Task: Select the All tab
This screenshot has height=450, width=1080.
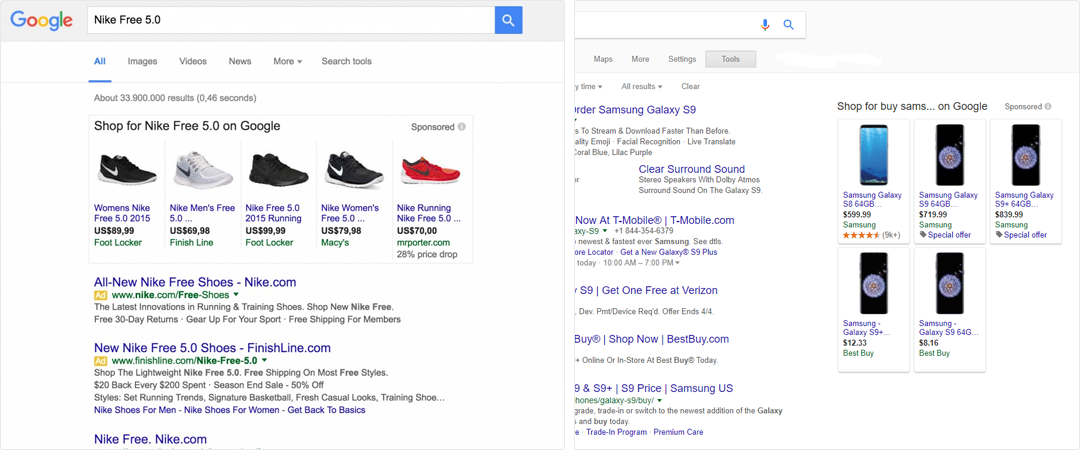Action: (100, 61)
